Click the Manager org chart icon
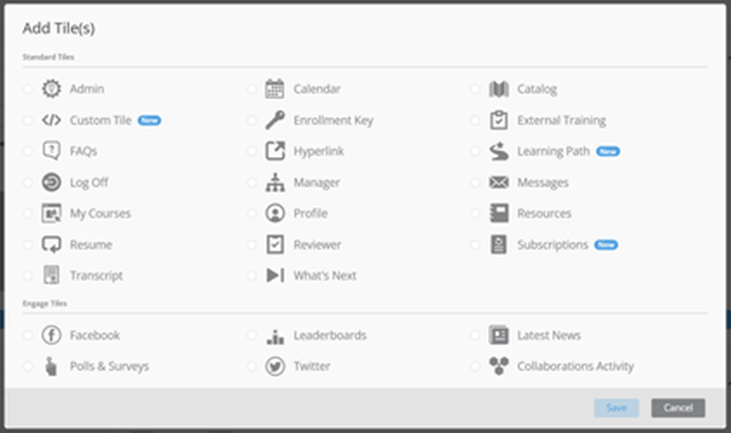The image size is (731, 433). pyautogui.click(x=275, y=182)
